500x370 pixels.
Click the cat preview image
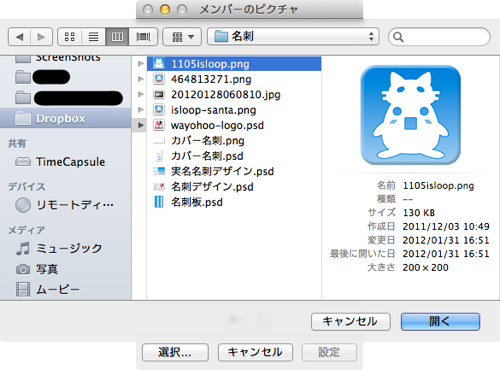click(411, 115)
